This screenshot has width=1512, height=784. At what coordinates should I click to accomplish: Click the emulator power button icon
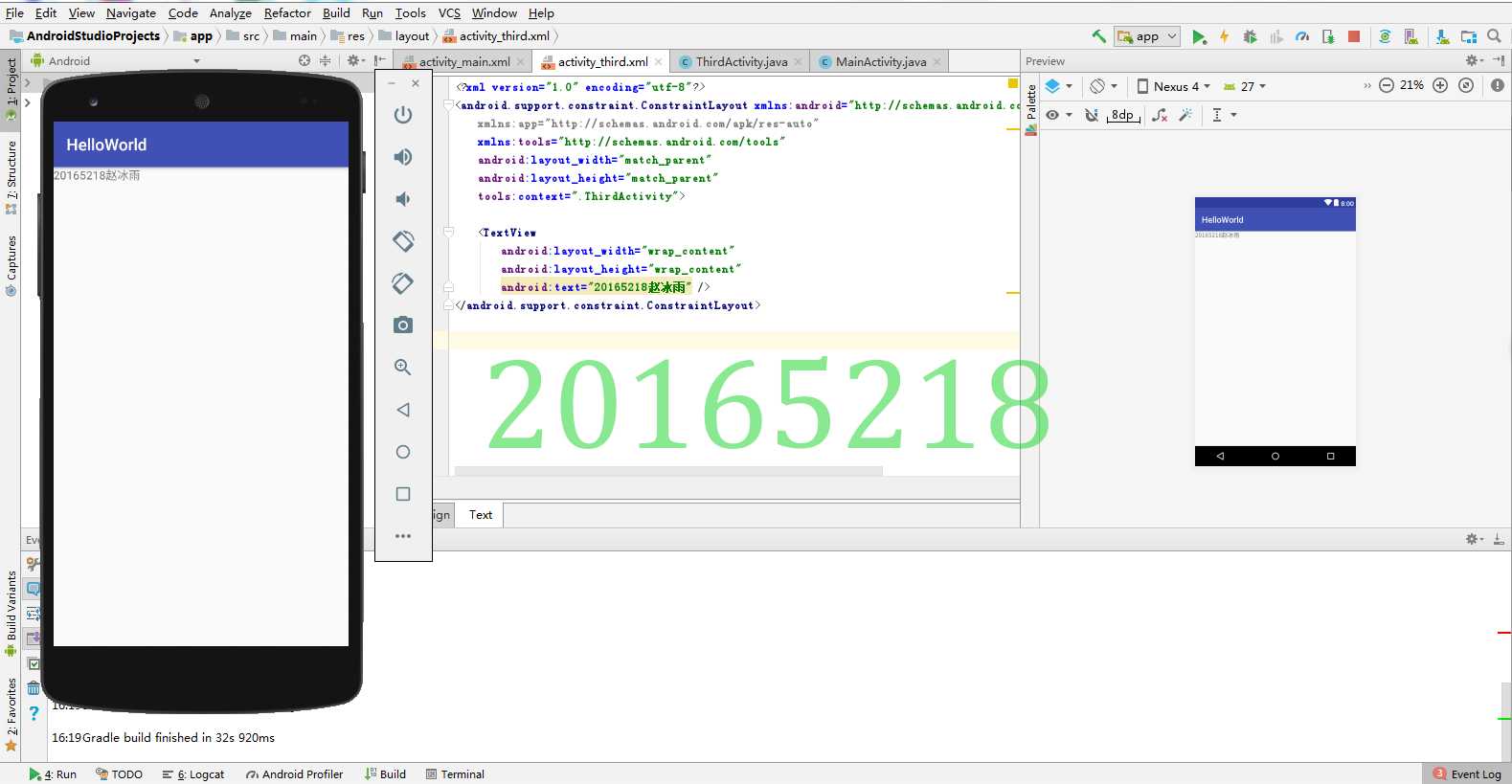point(403,115)
